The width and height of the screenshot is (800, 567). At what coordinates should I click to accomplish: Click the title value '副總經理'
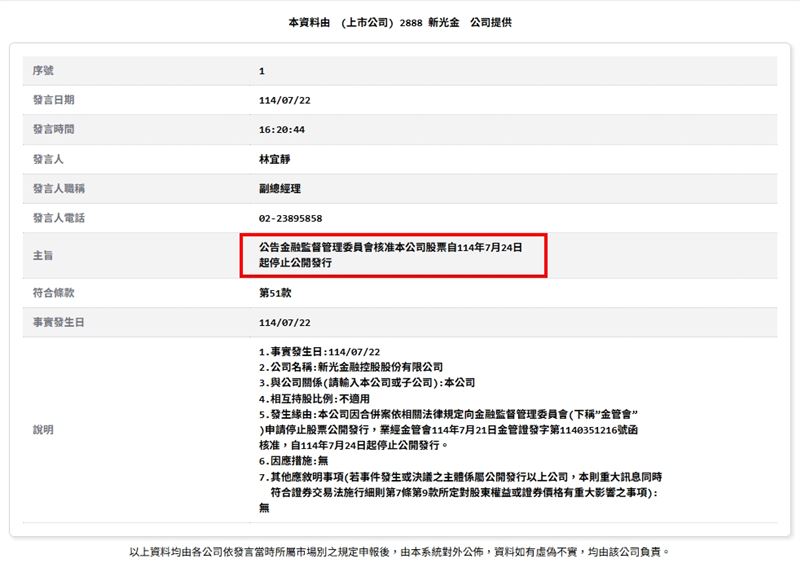pos(280,188)
